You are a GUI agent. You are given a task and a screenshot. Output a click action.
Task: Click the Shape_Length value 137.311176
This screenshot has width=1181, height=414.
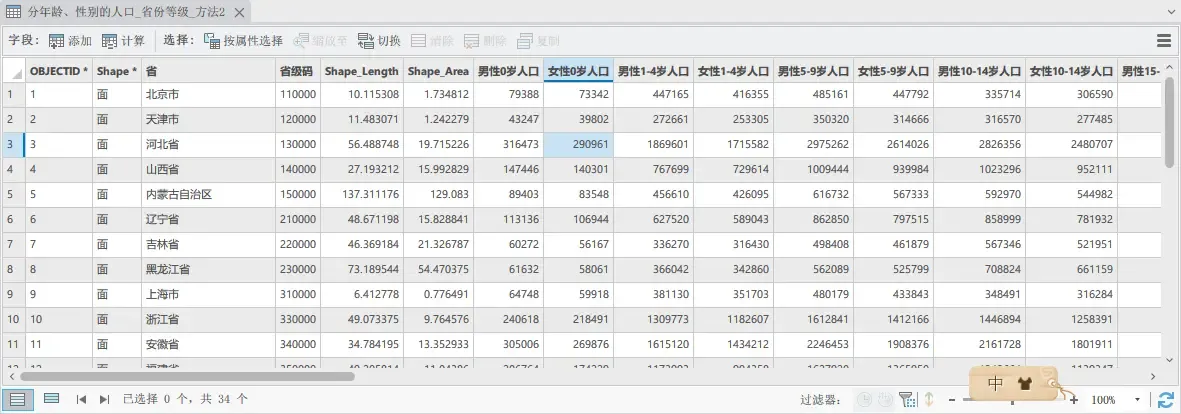362,194
